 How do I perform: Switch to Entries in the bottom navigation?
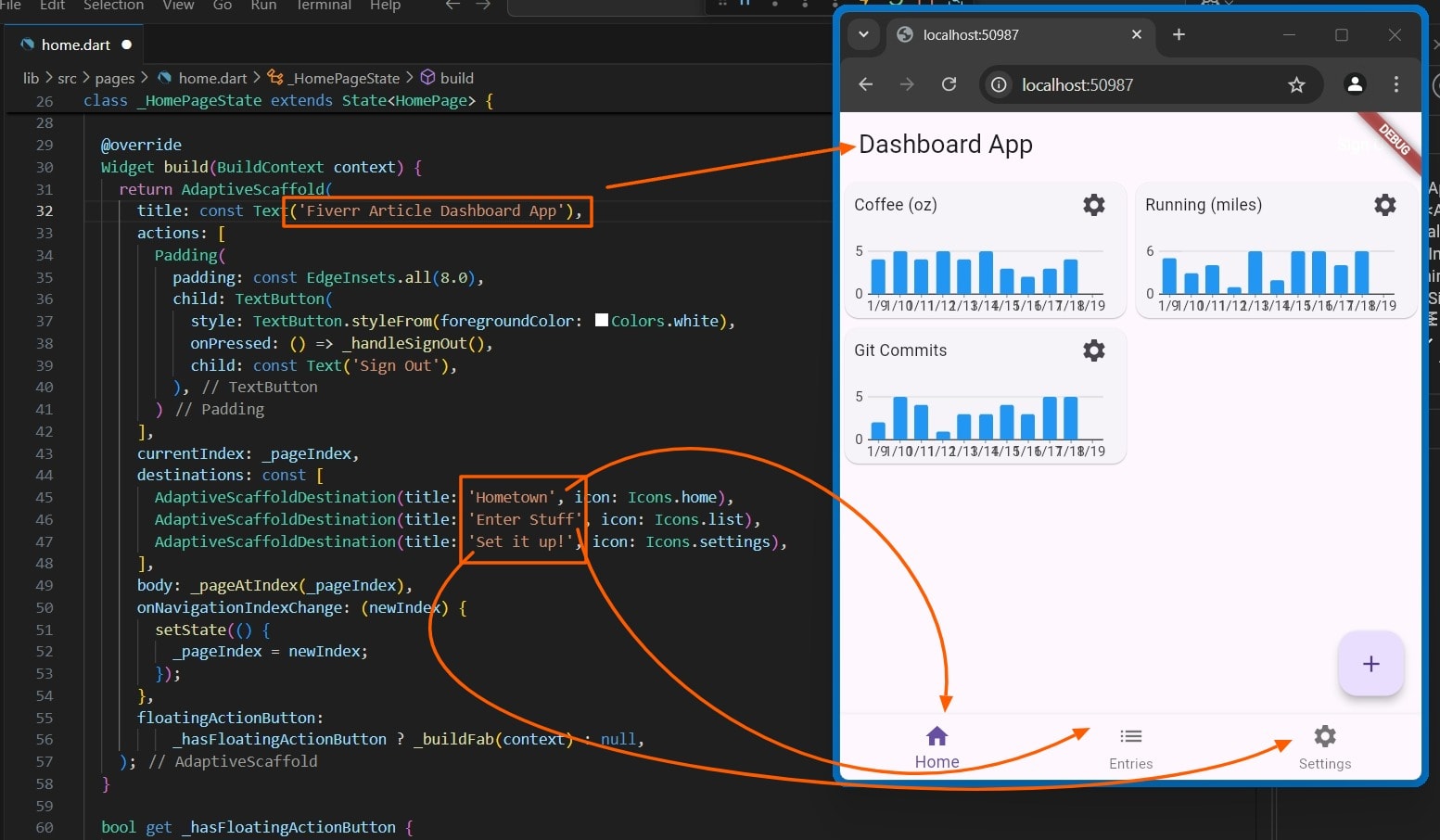[1130, 747]
